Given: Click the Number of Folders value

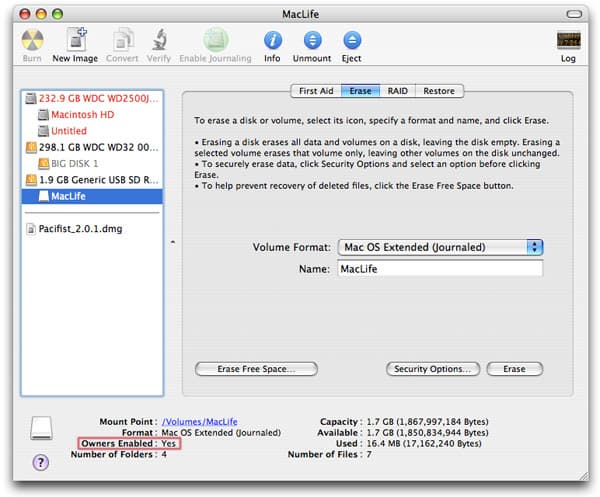Looking at the screenshot, I should [164, 455].
